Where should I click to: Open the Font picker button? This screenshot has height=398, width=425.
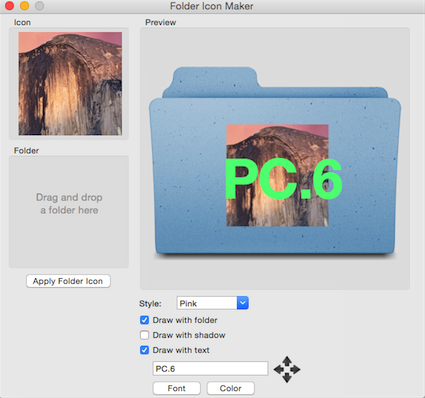(x=177, y=388)
